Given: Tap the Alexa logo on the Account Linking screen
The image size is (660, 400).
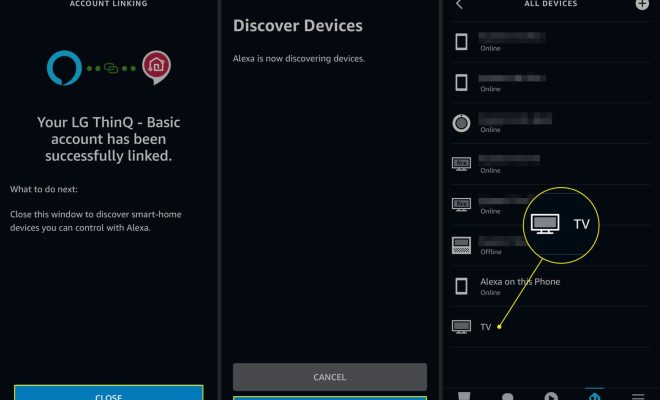Looking at the screenshot, I should pyautogui.click(x=64, y=67).
